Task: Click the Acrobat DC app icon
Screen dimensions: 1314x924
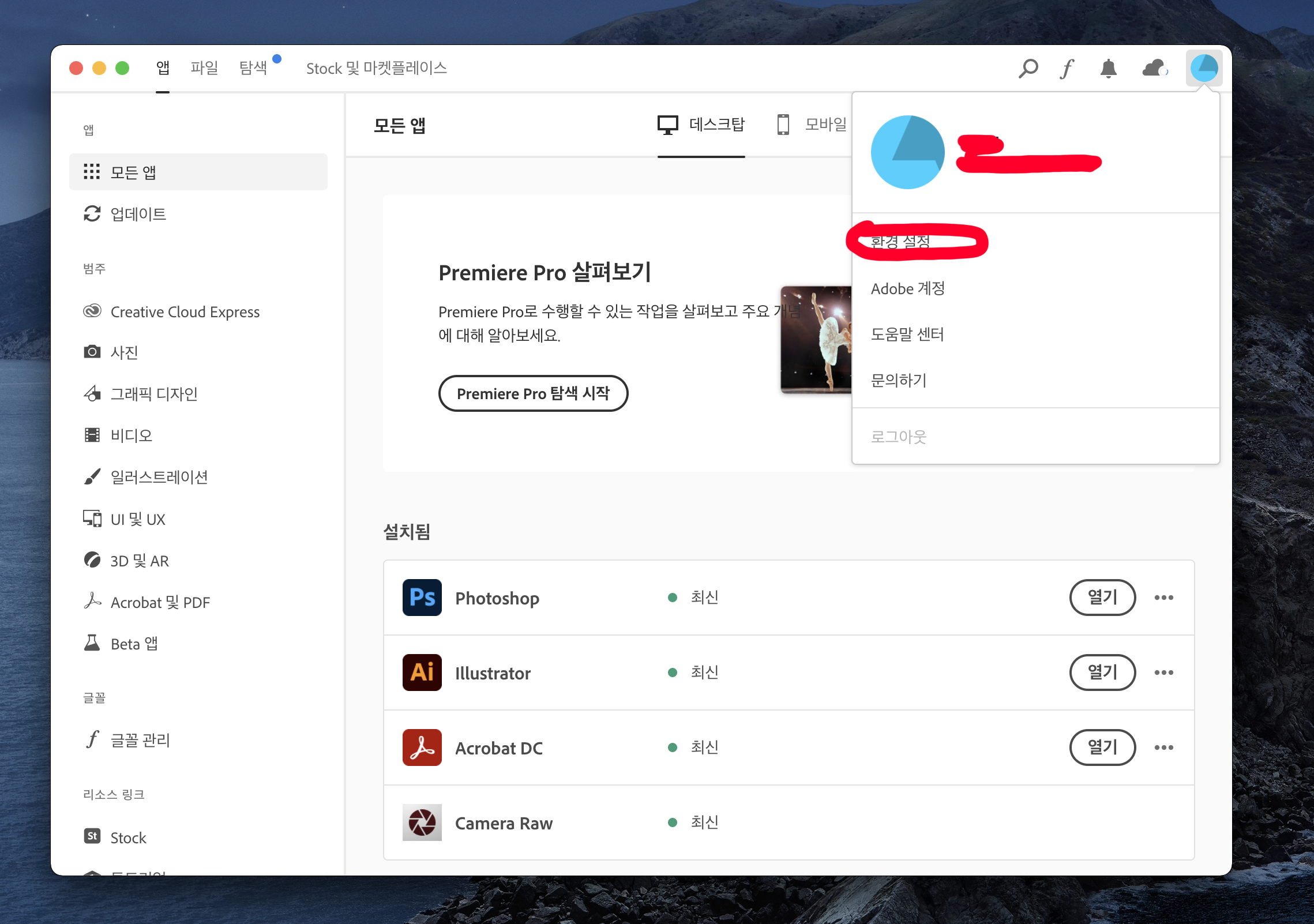Action: coord(422,748)
